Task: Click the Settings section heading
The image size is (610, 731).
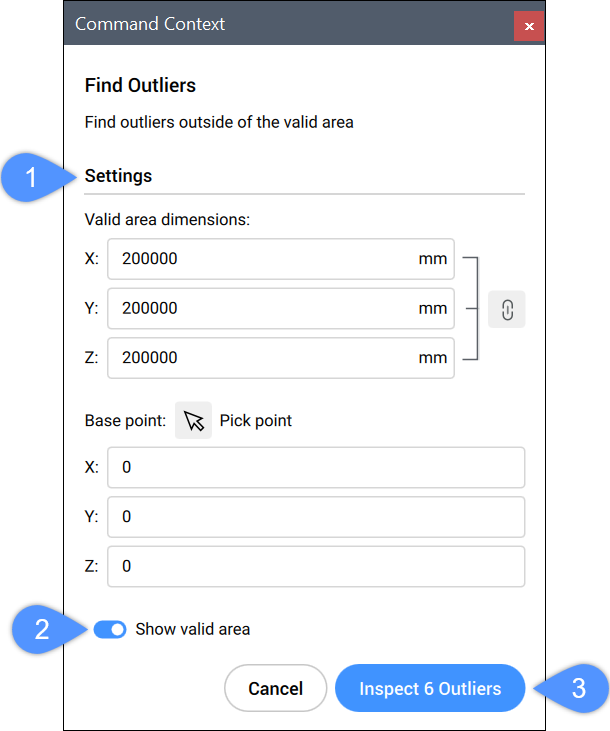Action: click(118, 176)
